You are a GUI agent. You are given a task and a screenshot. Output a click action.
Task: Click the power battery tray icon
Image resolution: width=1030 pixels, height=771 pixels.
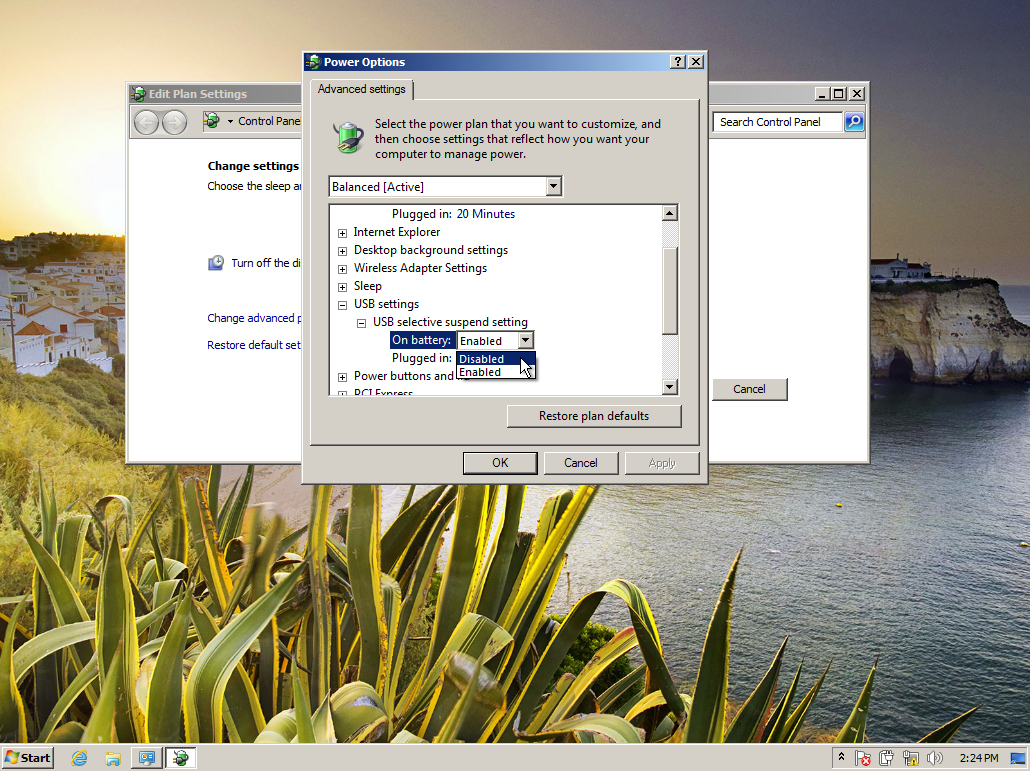[887, 758]
